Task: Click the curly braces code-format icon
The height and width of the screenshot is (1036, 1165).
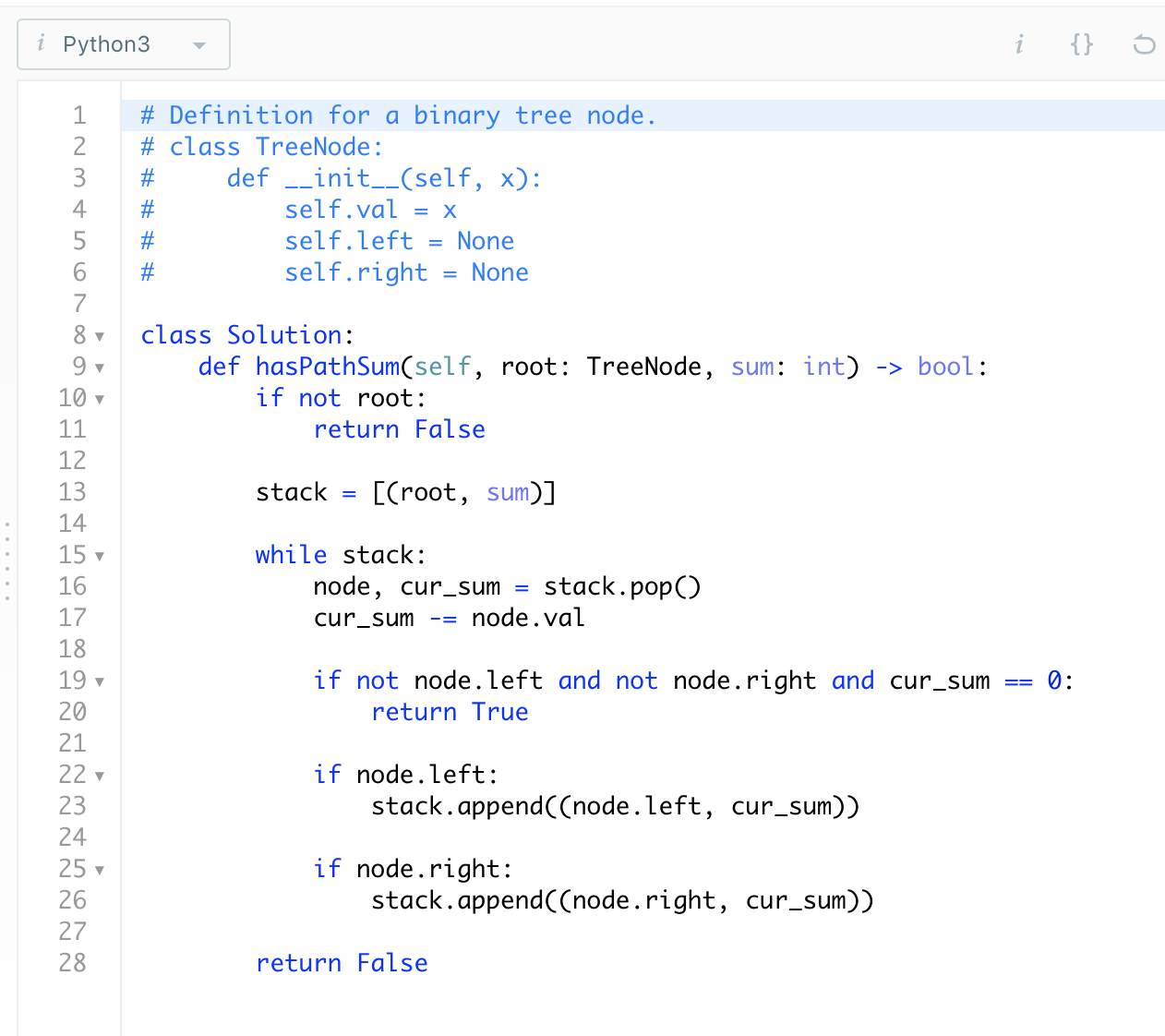Action: pos(1081,43)
